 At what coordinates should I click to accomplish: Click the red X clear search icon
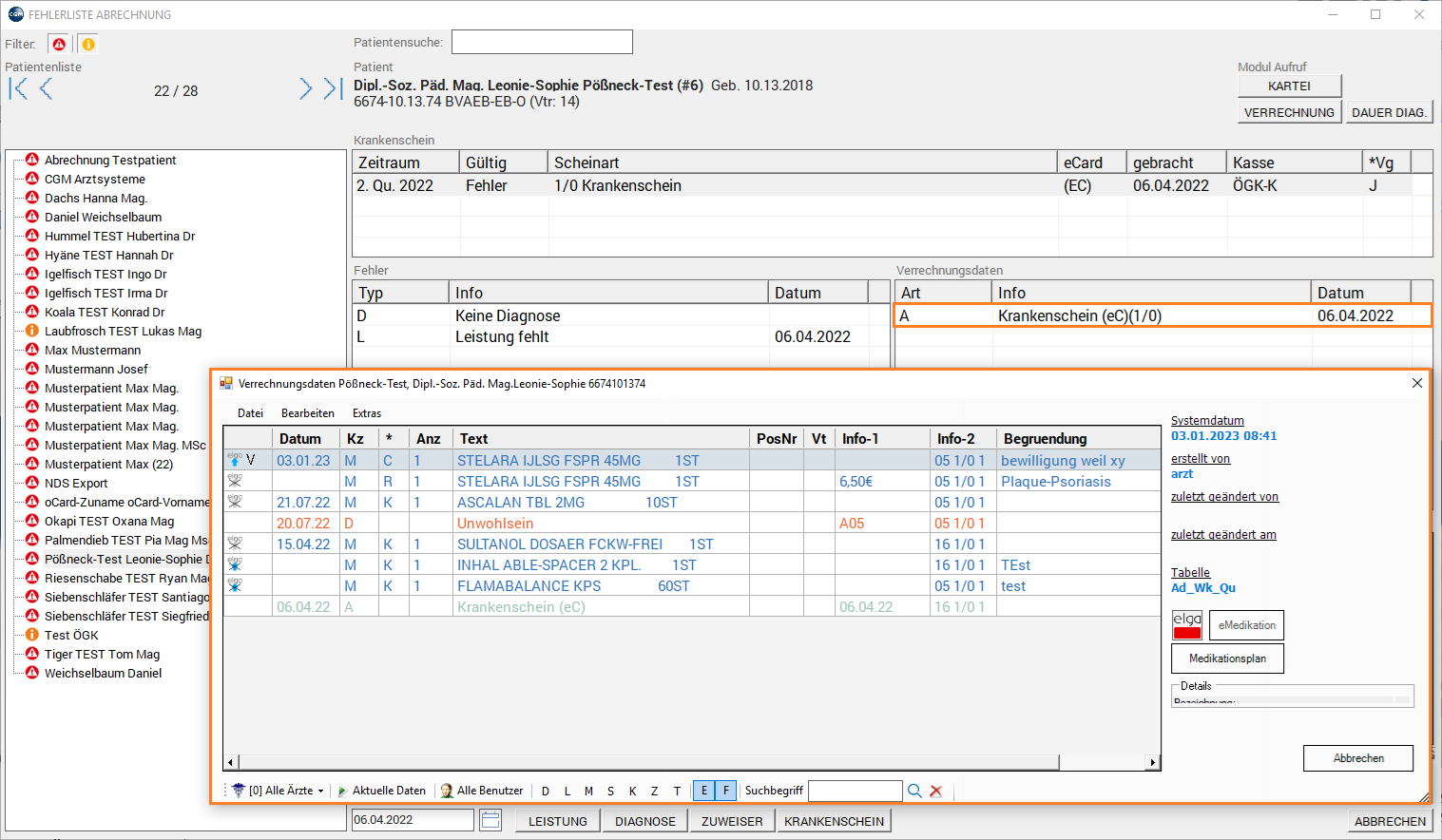tap(936, 791)
